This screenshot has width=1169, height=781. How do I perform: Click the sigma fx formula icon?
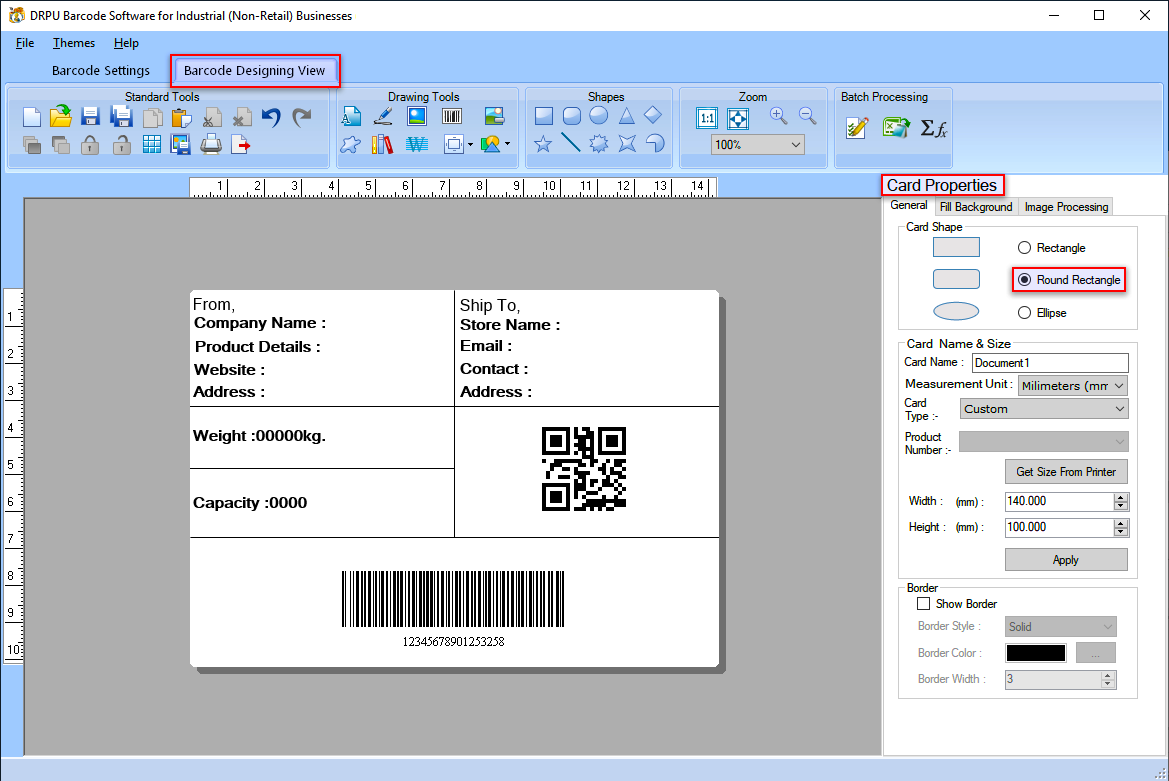[x=933, y=129]
